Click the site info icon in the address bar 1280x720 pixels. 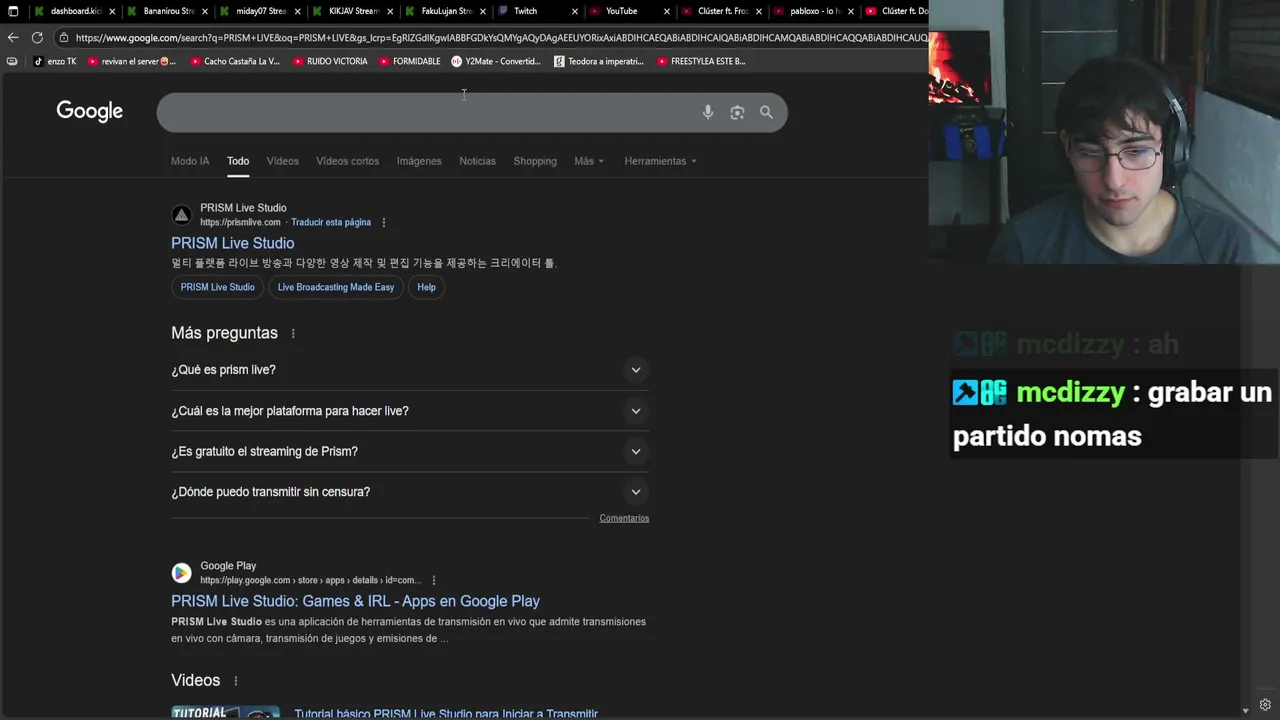[64, 38]
